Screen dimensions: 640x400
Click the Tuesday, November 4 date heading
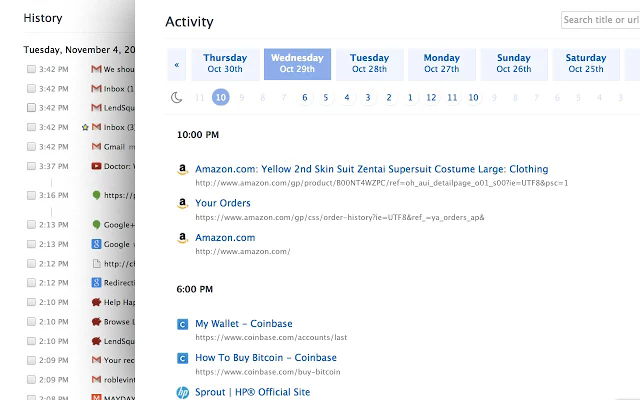(x=79, y=50)
